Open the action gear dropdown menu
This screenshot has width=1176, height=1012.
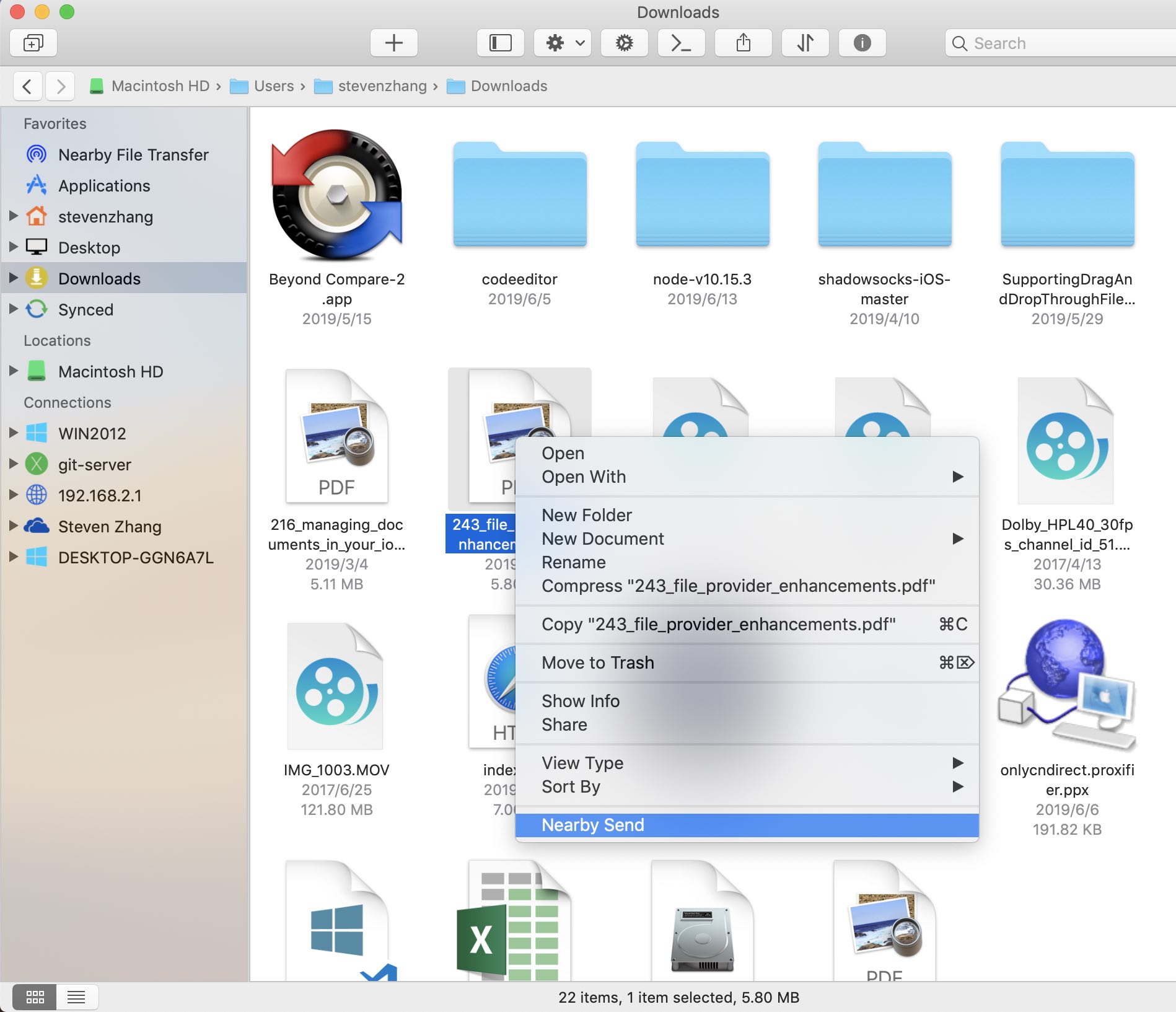[563, 43]
